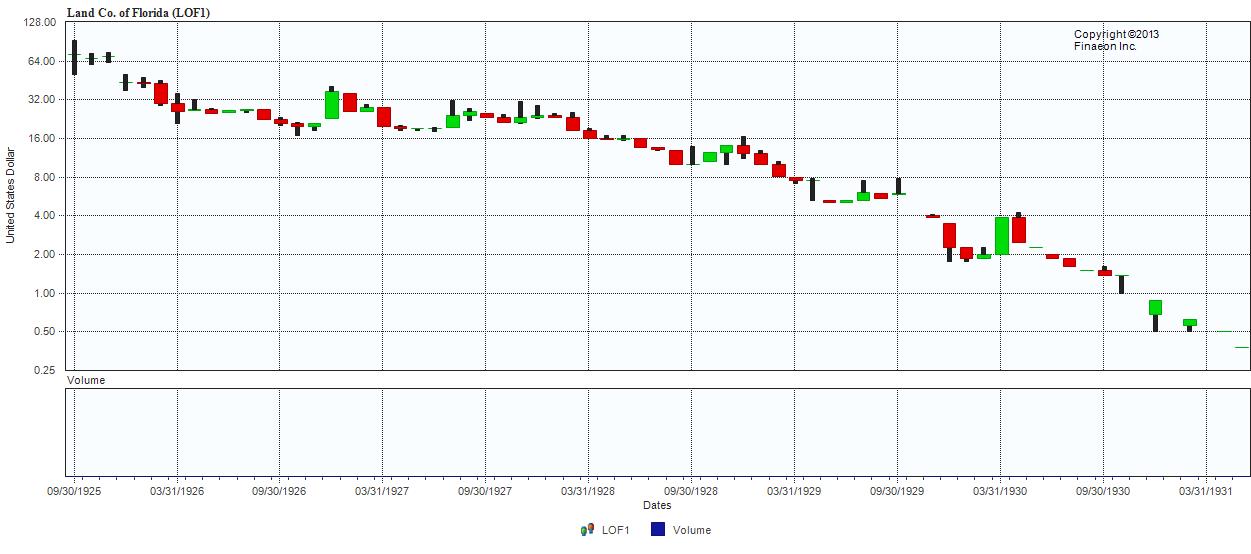Click the tall green candle after 09/30/1926
The width and height of the screenshot is (1251, 554).
tap(331, 104)
